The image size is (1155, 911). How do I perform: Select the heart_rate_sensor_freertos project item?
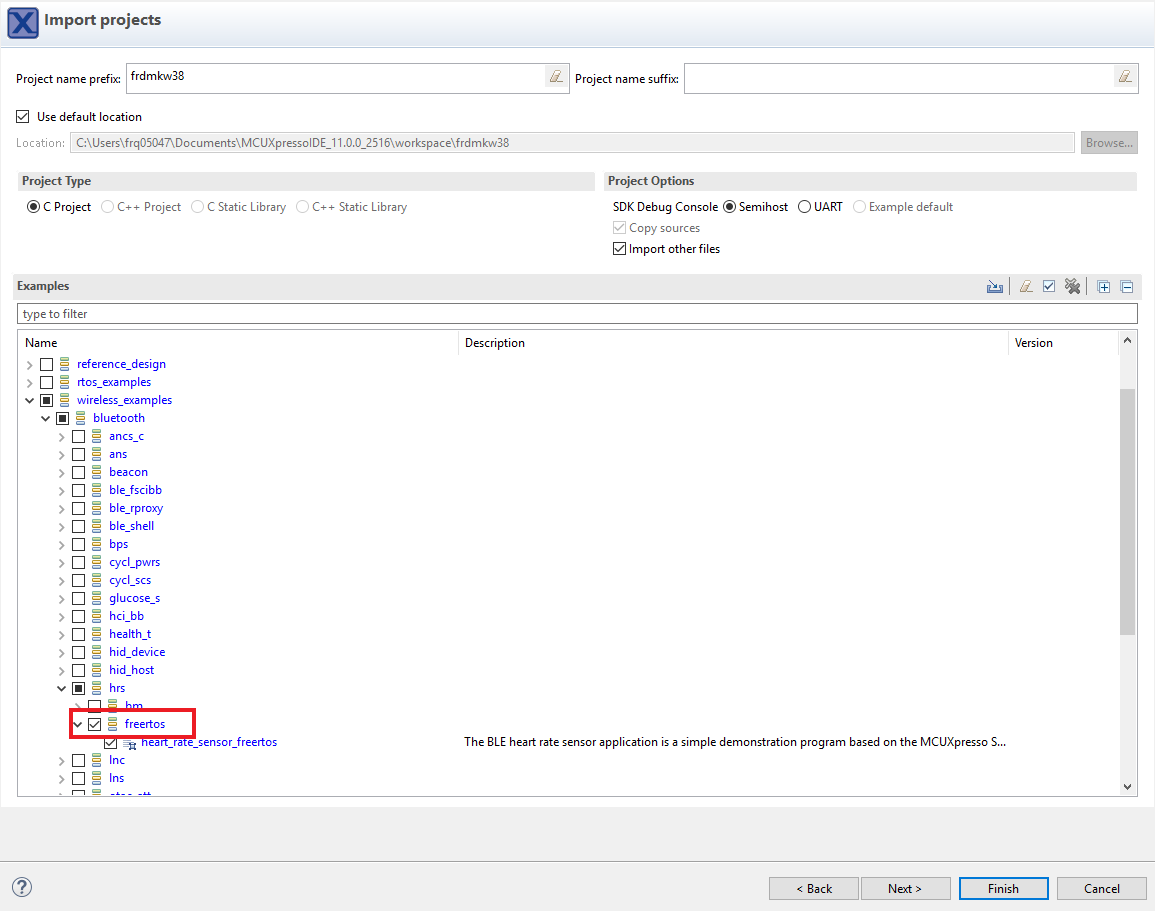[208, 742]
